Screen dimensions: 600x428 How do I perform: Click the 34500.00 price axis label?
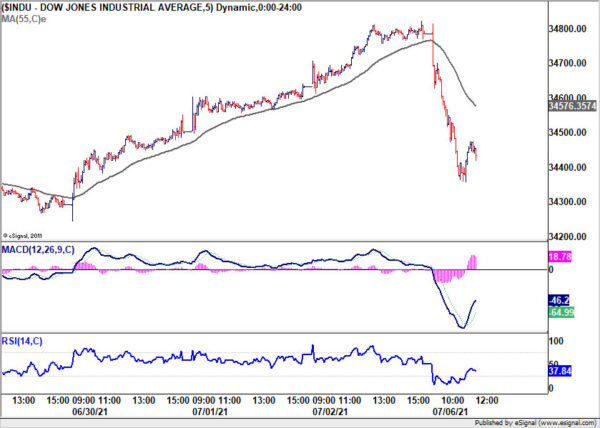(x=567, y=132)
